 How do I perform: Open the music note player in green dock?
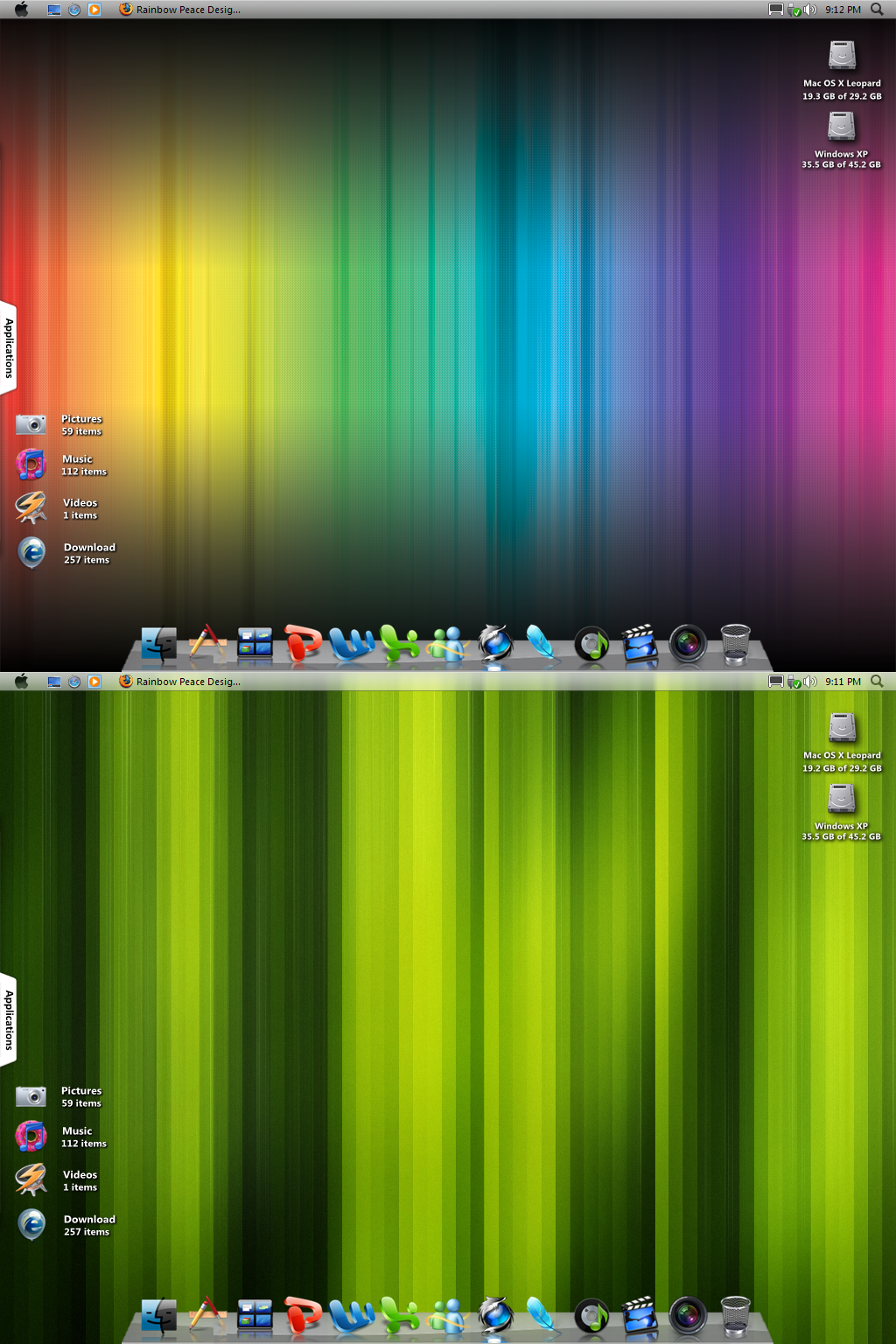(x=591, y=1318)
